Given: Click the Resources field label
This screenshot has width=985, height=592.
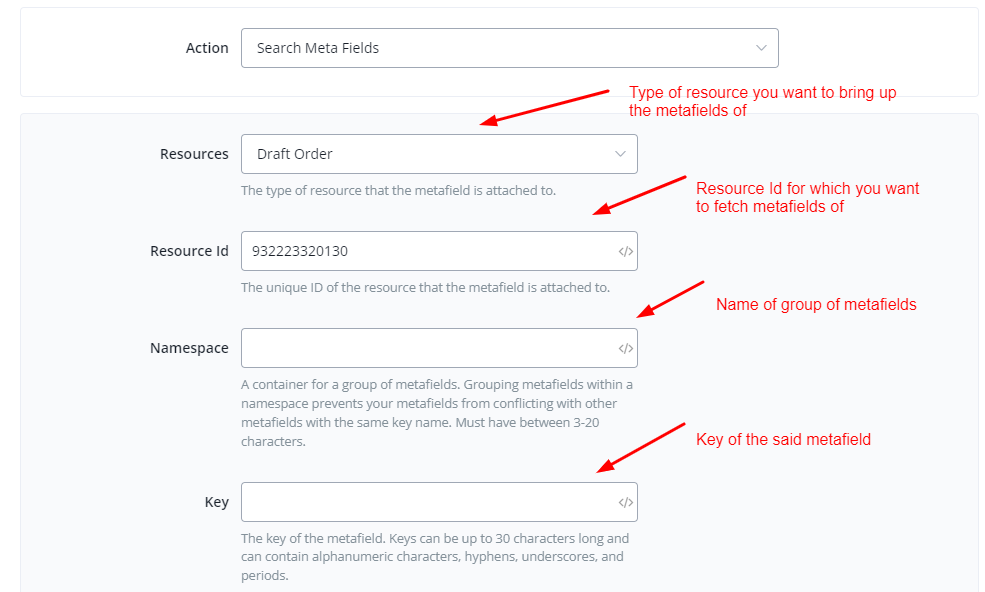Looking at the screenshot, I should pos(194,154).
